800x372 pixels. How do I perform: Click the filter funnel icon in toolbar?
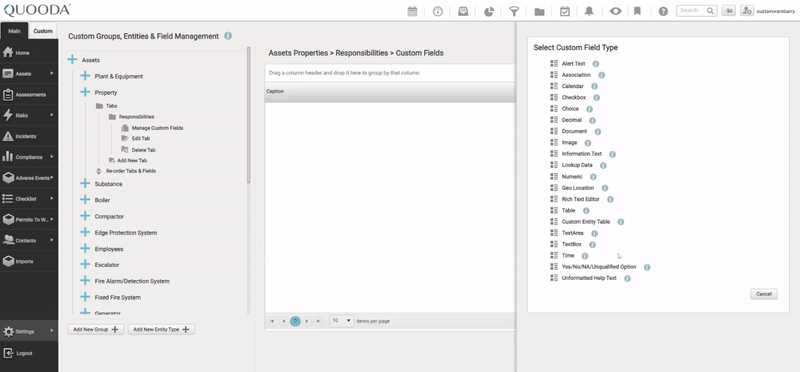[514, 11]
